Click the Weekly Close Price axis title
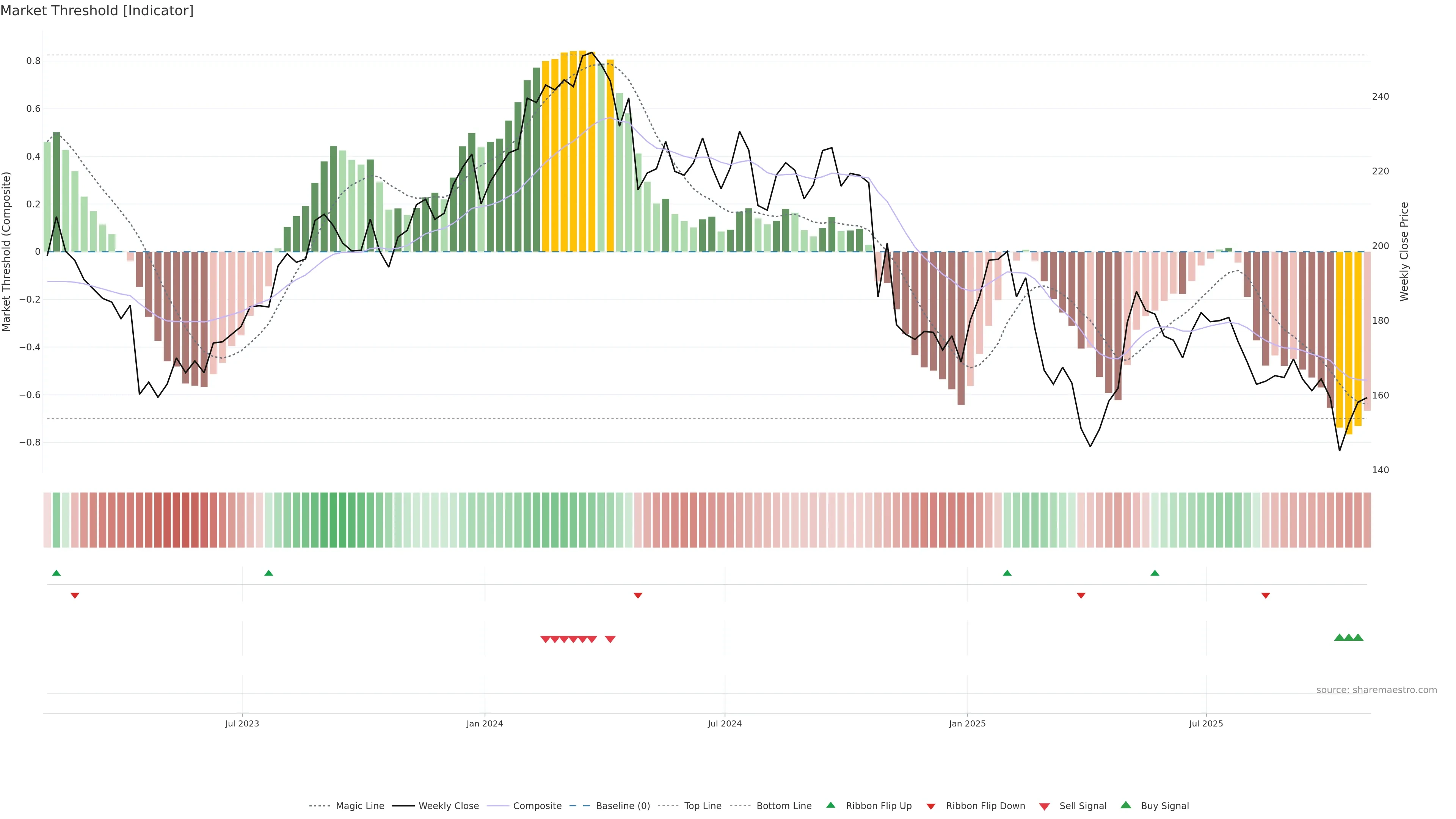The image size is (1456, 819). pyautogui.click(x=1404, y=251)
